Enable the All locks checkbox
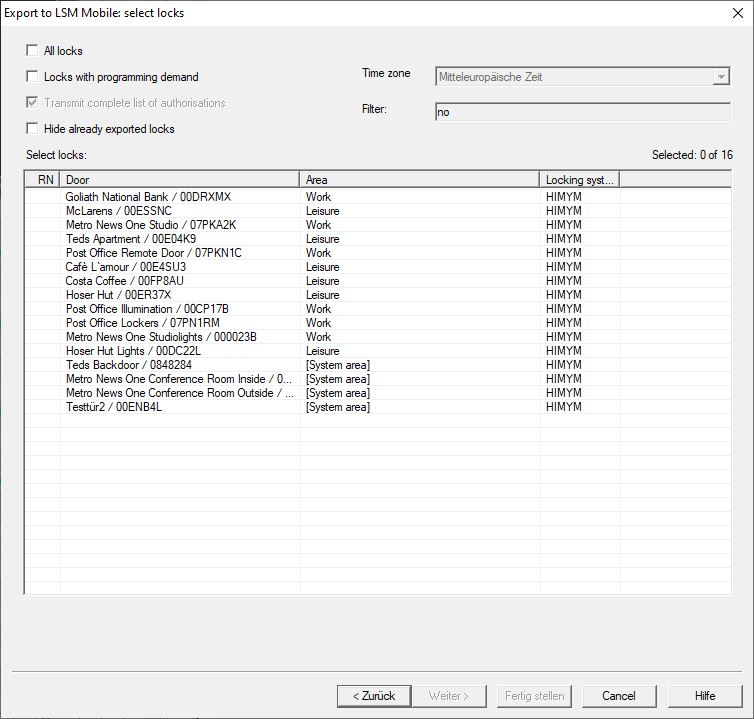This screenshot has height=719, width=754. click(33, 51)
